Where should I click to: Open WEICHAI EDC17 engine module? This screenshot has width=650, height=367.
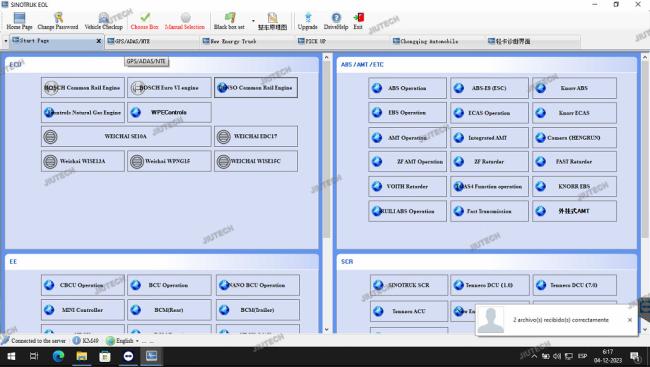pyautogui.click(x=256, y=136)
